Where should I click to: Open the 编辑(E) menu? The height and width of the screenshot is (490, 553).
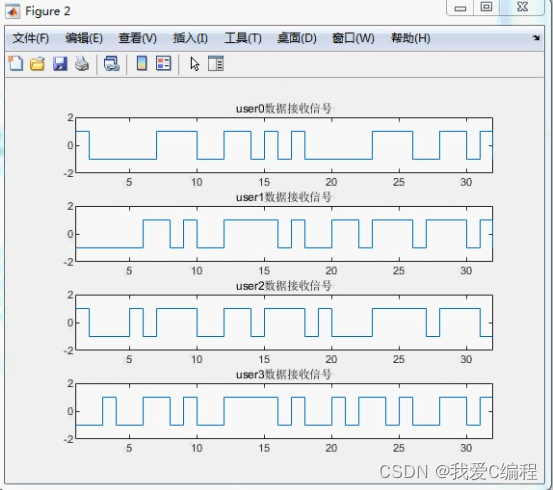tap(84, 38)
